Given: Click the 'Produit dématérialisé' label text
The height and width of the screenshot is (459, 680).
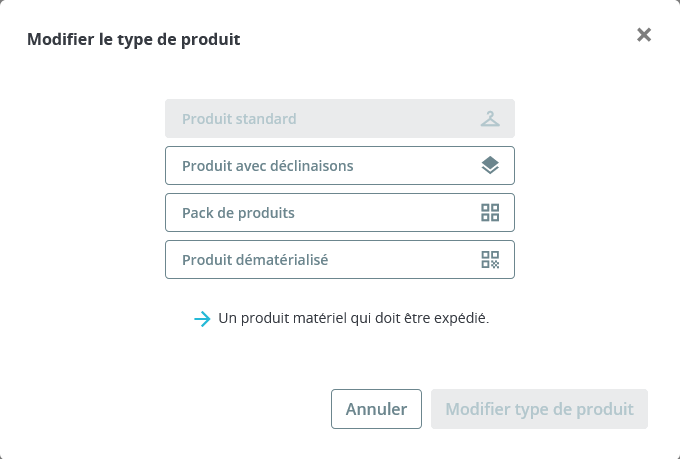Looking at the screenshot, I should tap(255, 260).
